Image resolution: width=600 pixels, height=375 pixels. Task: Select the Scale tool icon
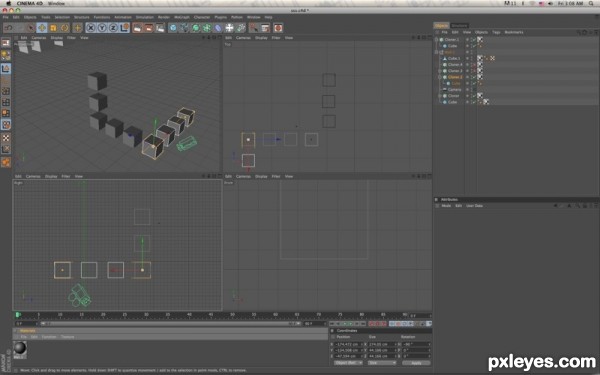(53, 28)
